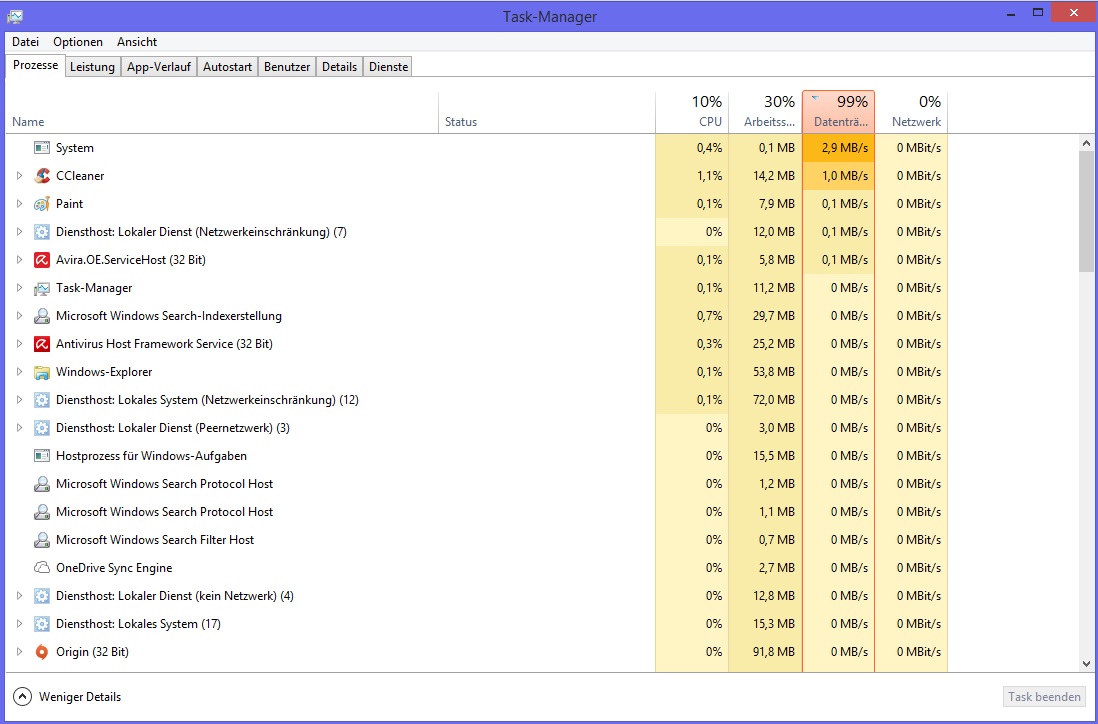Screen dimensions: 1098x724
Task: Click the Avira.OE.ServiceHost red icon
Action: point(42,260)
